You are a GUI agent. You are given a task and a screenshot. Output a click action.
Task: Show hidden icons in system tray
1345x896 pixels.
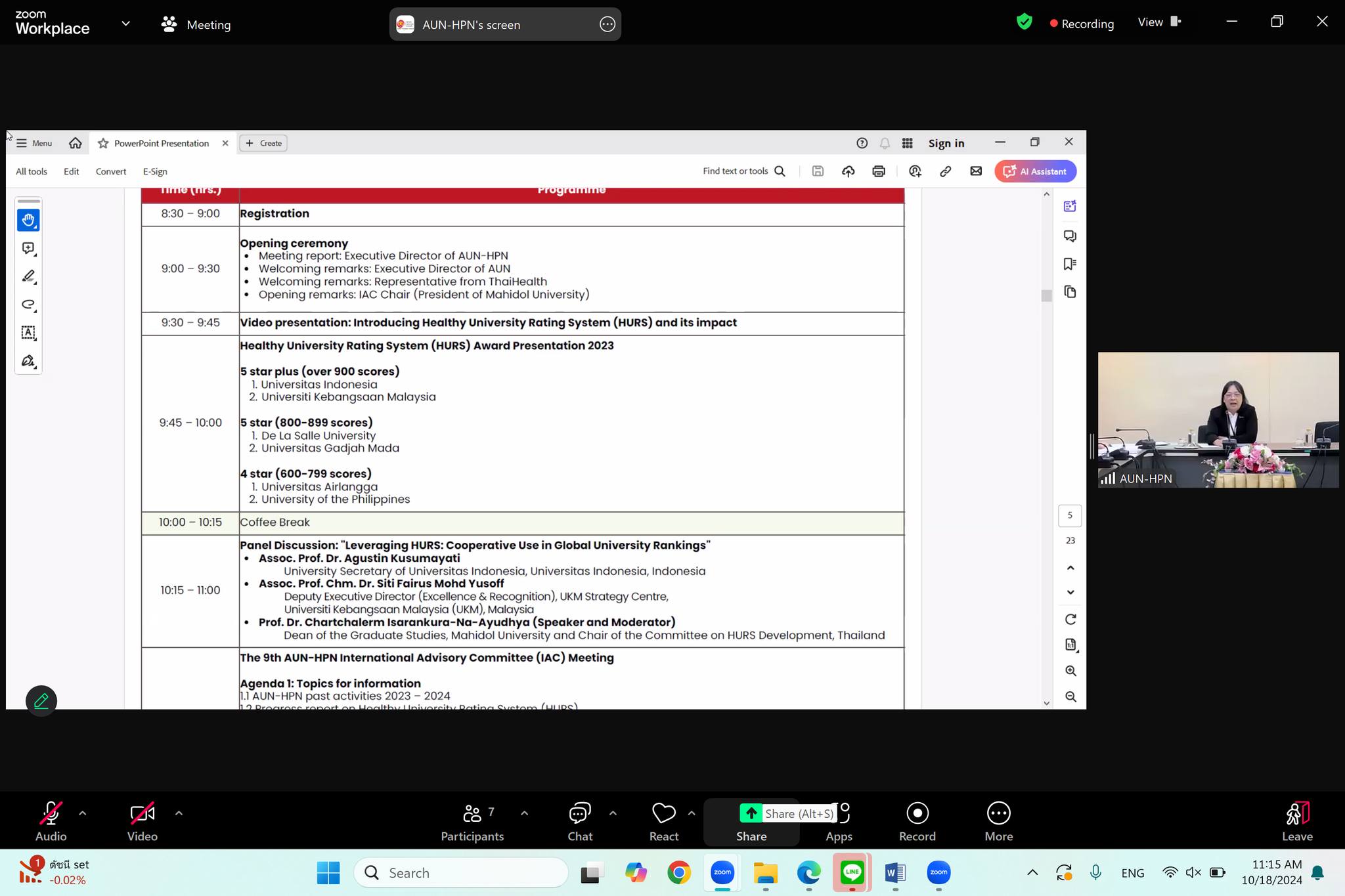tap(1032, 872)
